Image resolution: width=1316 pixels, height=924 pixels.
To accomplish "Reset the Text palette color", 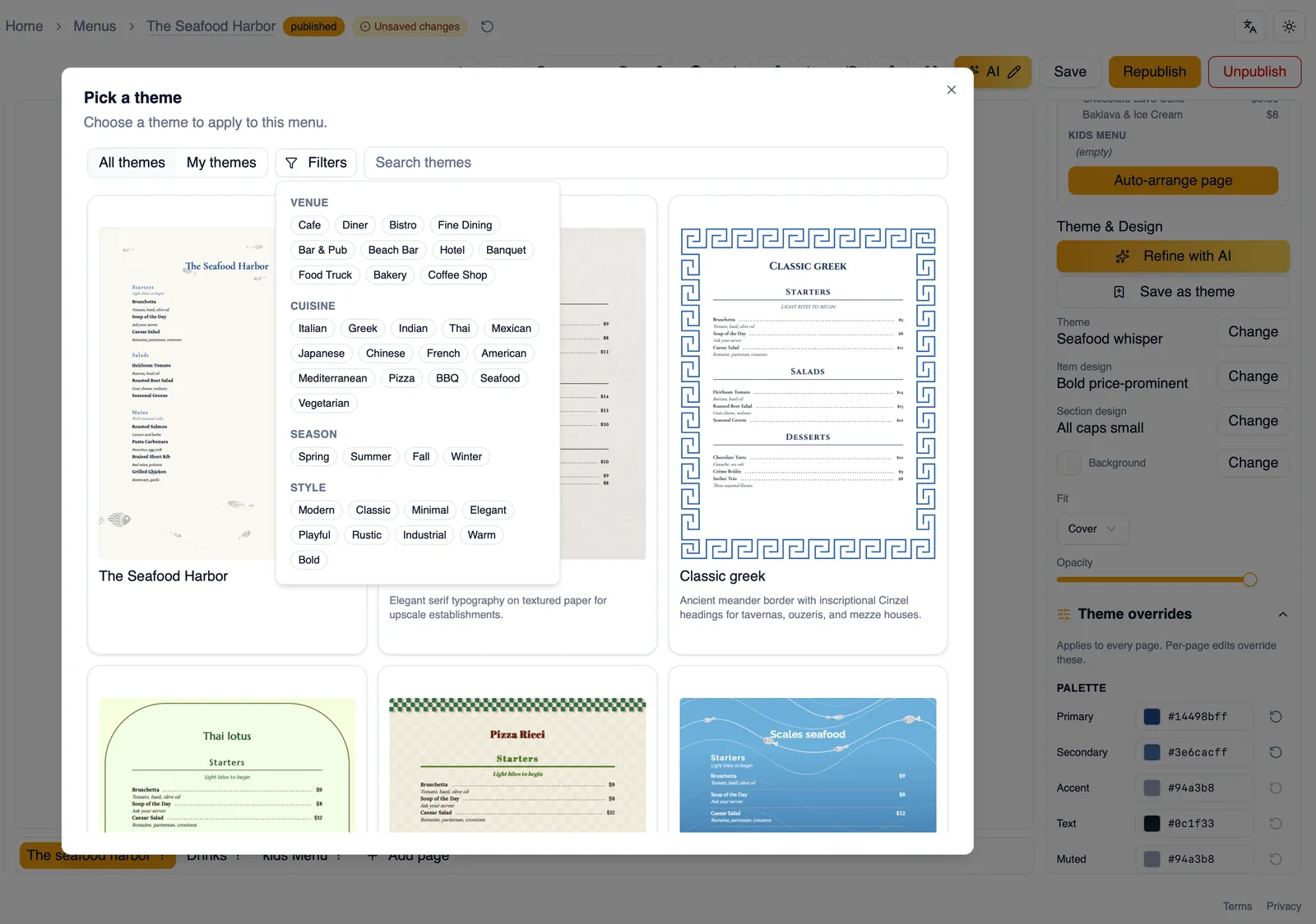I will point(1276,824).
